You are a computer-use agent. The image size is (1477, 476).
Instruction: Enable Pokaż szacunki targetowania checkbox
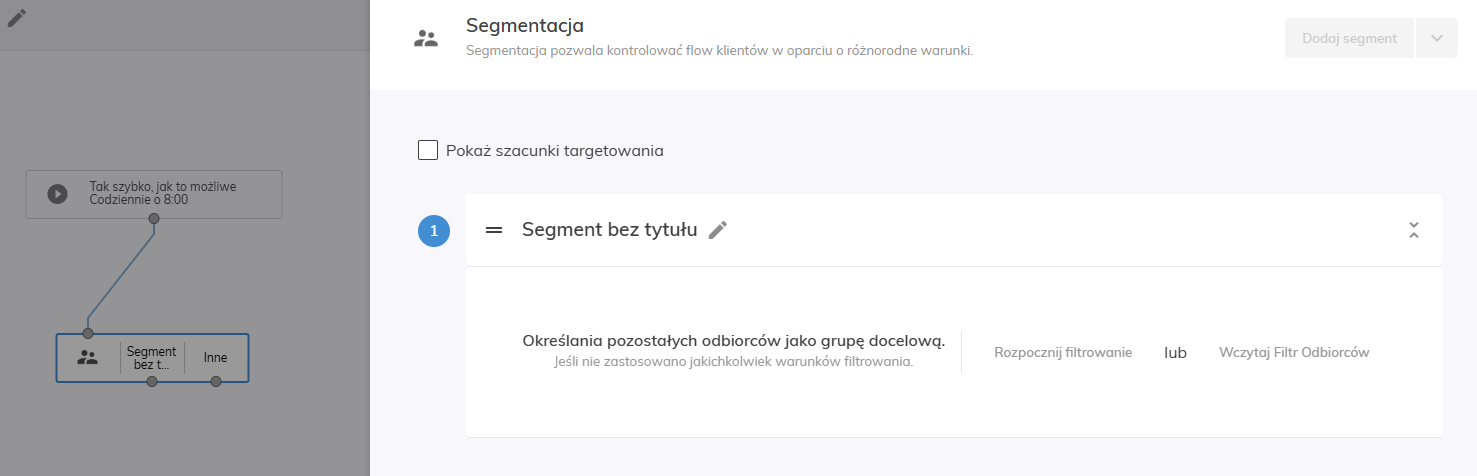428,151
